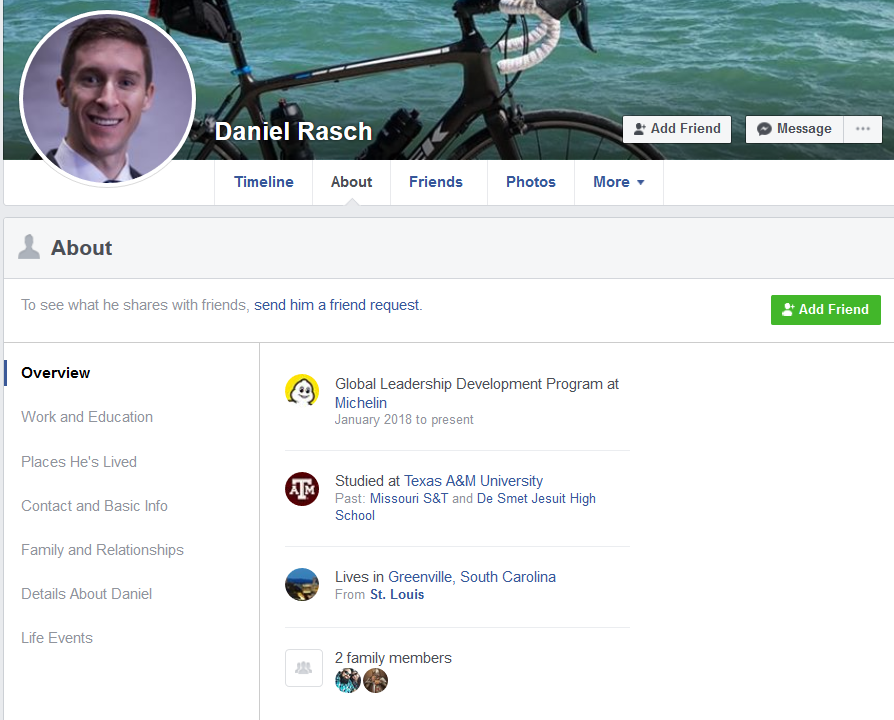This screenshot has height=720, width=894.
Task: Open the first family member's avatar
Action: (x=347, y=681)
